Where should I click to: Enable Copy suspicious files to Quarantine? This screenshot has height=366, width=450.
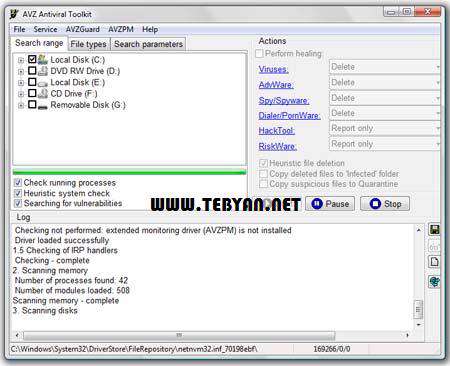[263, 184]
